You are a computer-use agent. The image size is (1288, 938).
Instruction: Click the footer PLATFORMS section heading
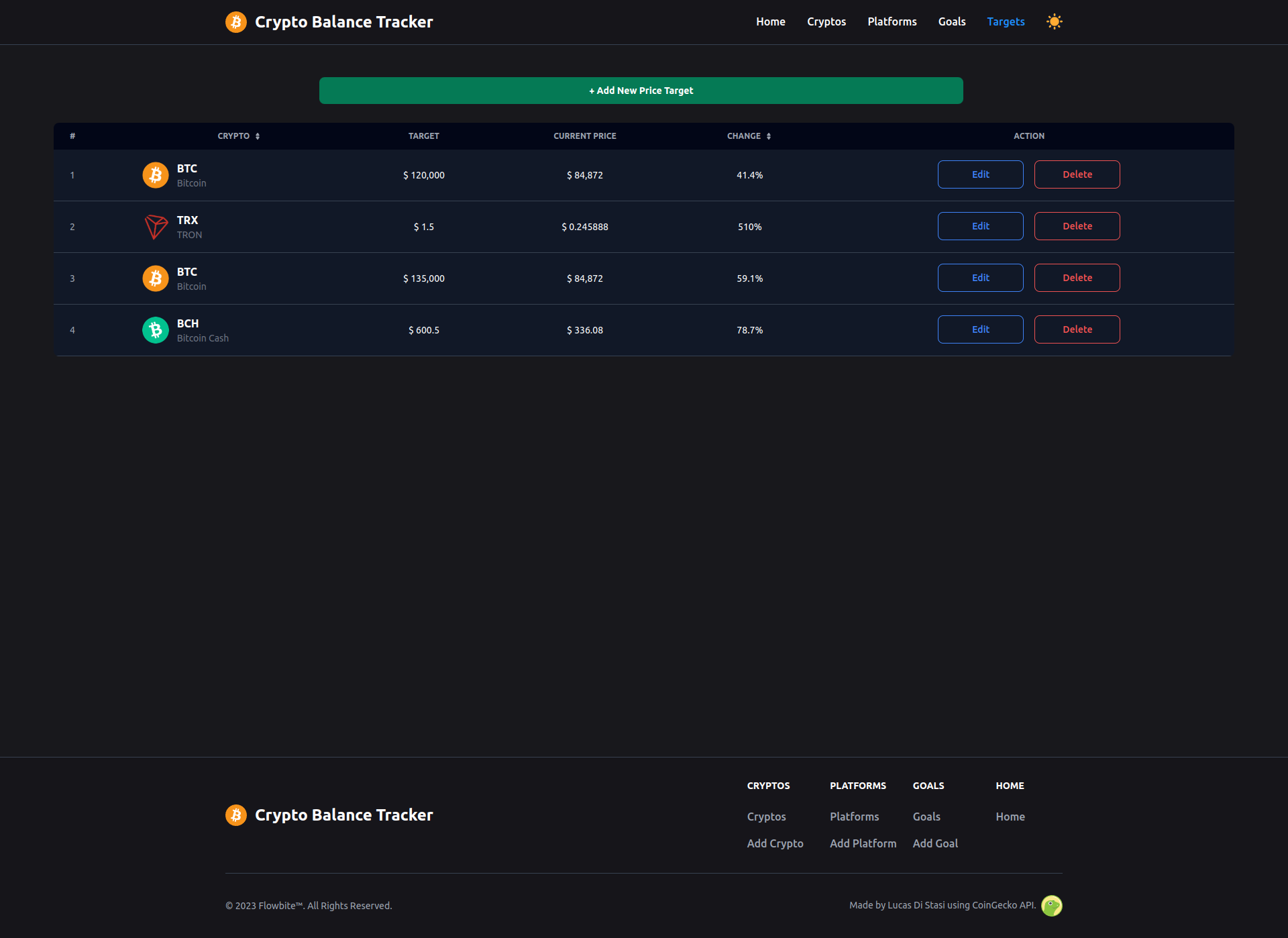click(858, 786)
